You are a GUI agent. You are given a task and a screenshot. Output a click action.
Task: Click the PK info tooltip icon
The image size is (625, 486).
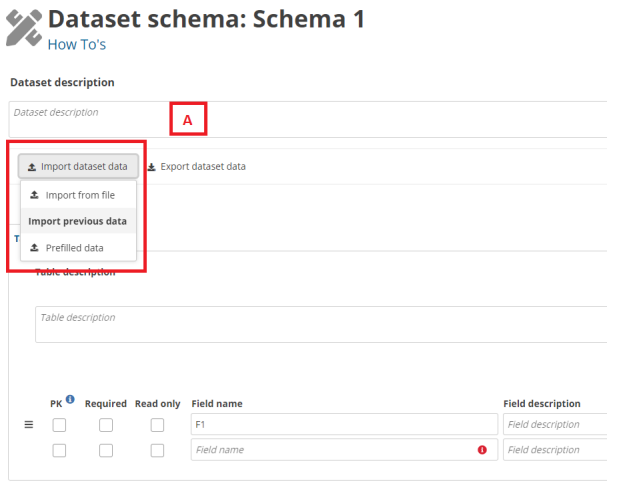click(70, 401)
